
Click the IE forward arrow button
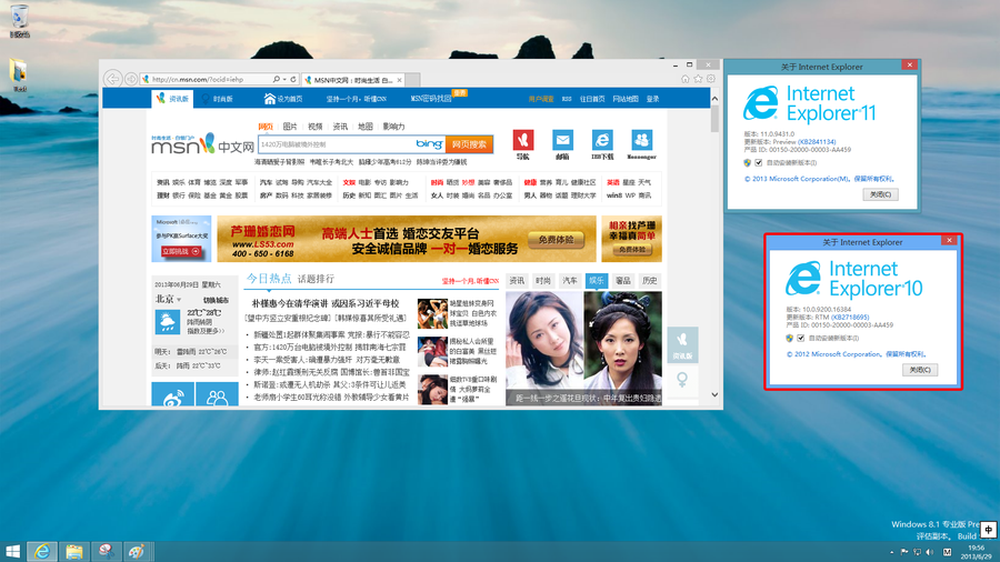tap(130, 79)
